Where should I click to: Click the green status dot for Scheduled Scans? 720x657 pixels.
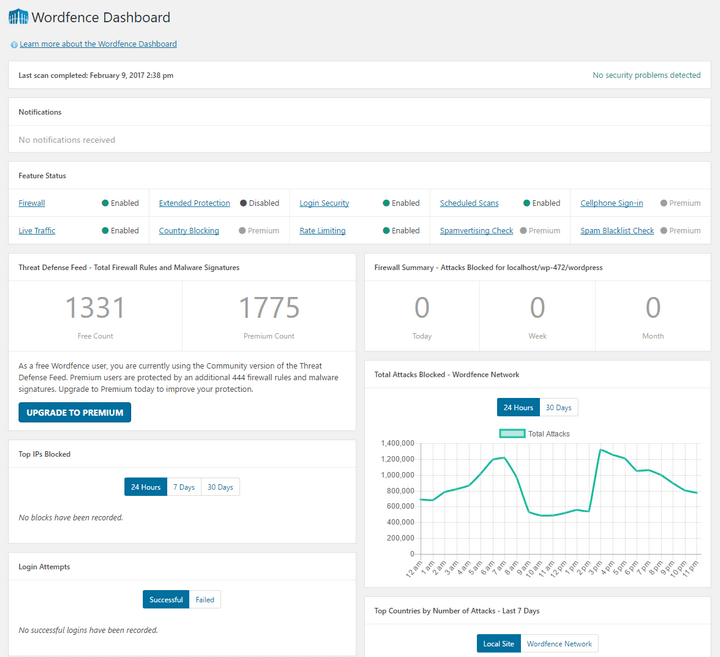click(x=527, y=203)
